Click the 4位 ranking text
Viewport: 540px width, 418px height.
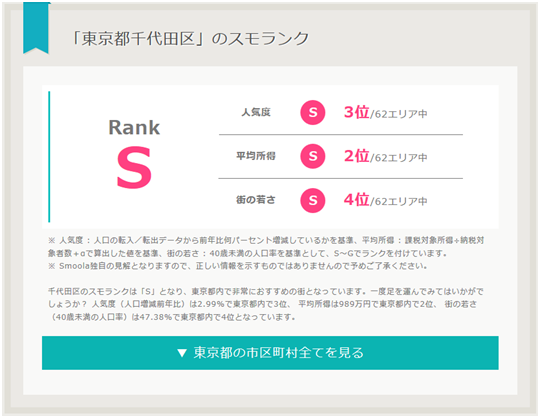pyautogui.click(x=356, y=200)
